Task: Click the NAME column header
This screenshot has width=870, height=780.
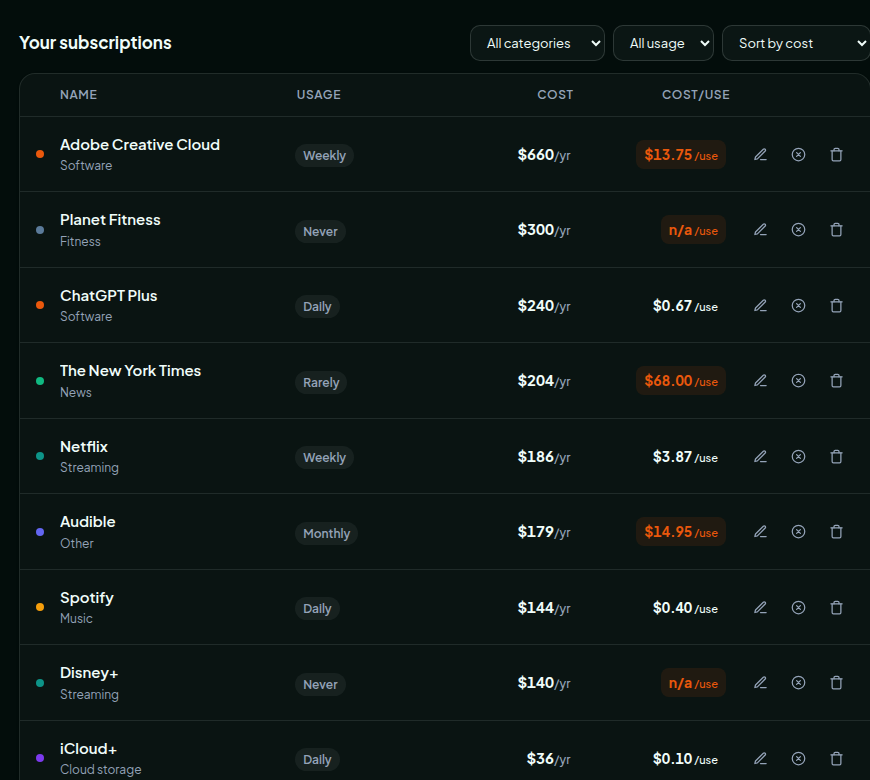Action: pos(78,95)
